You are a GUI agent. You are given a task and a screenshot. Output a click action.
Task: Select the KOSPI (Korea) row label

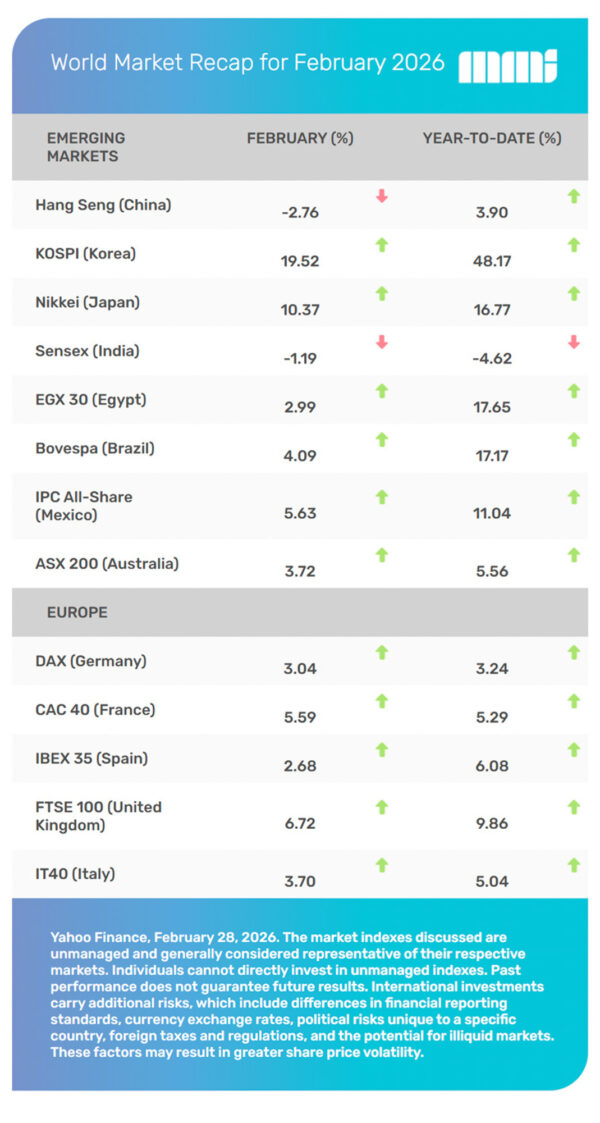pos(85,254)
